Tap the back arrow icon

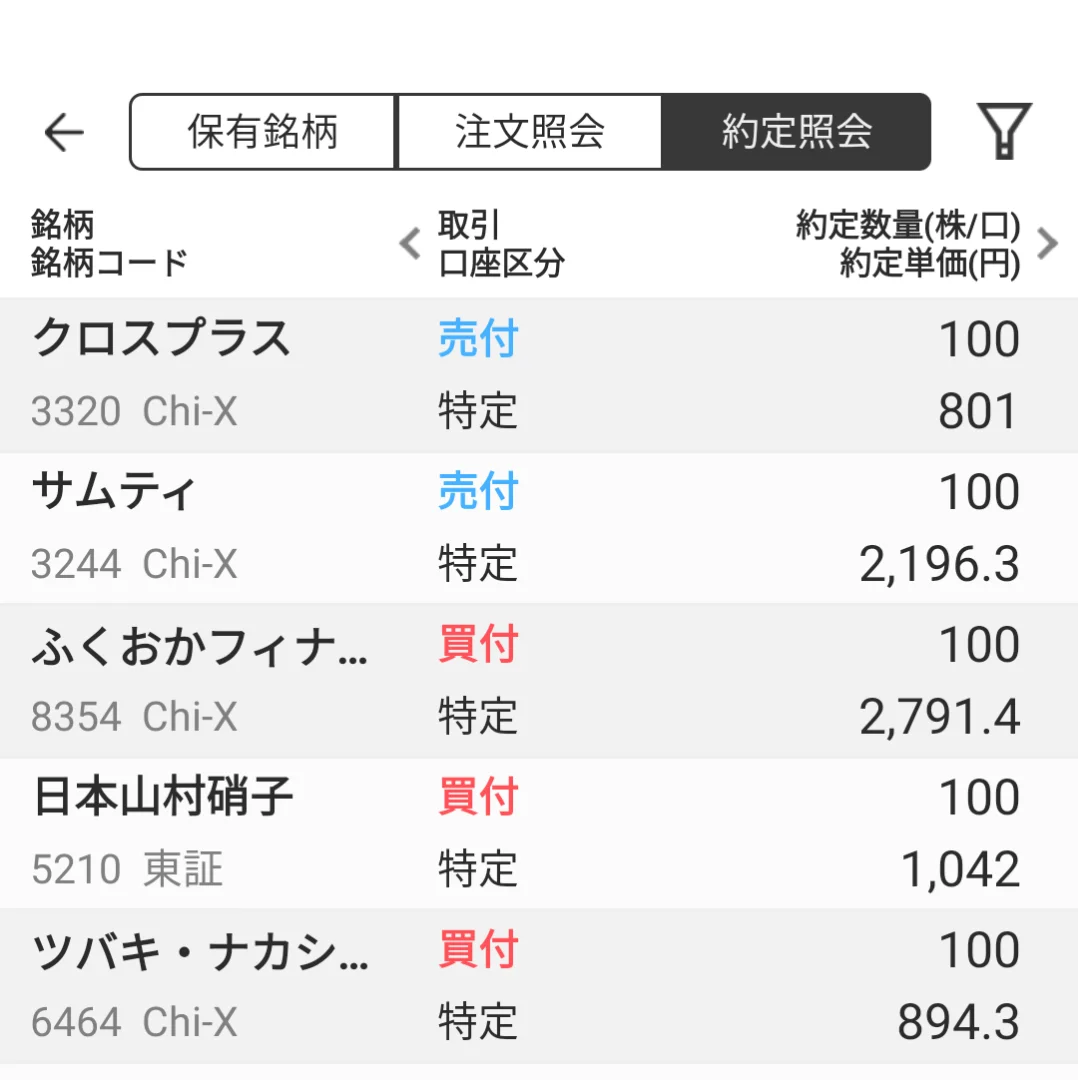click(65, 132)
